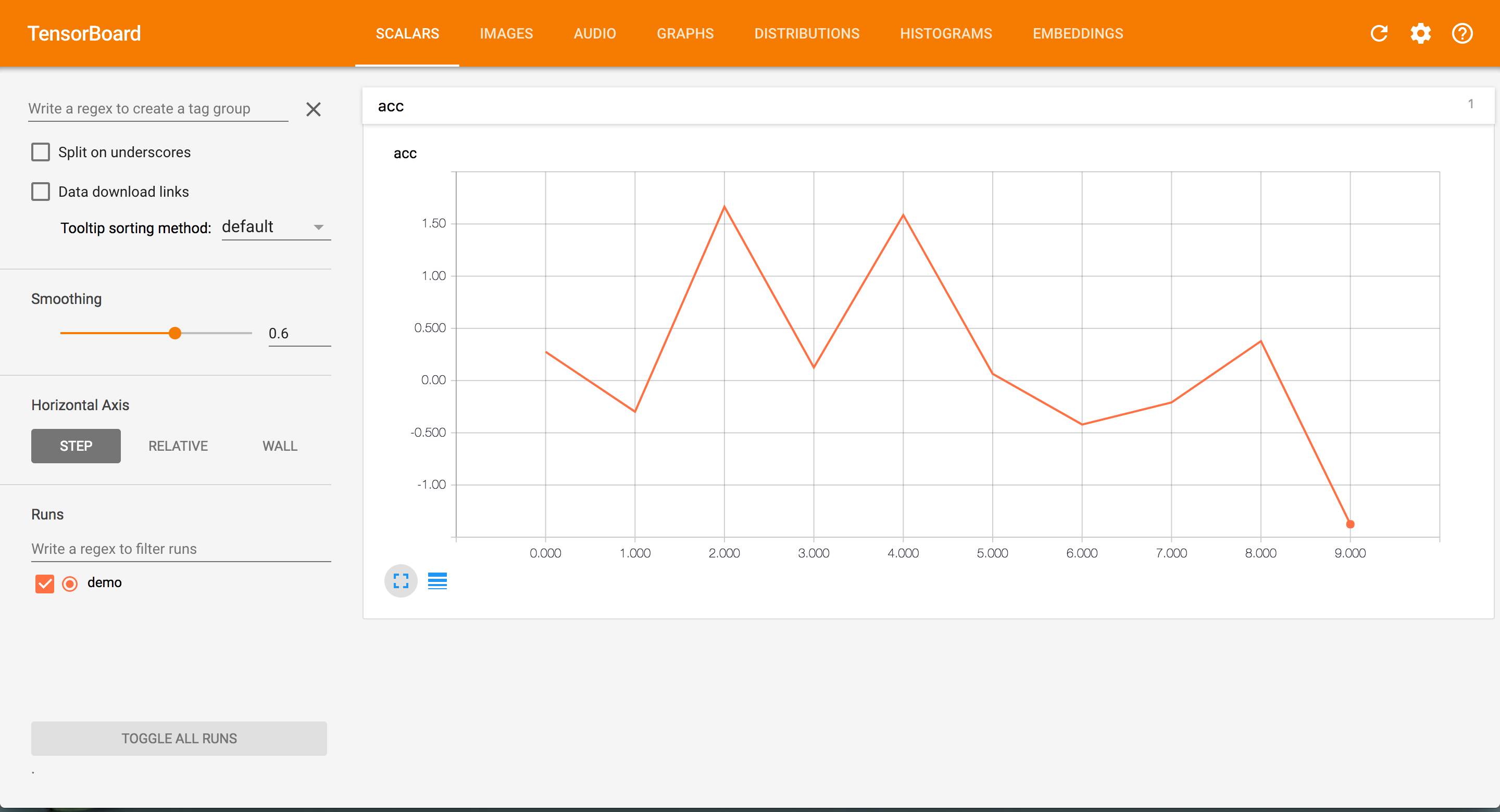The image size is (1500, 812).
Task: Select the demo run radio button
Action: [x=70, y=583]
